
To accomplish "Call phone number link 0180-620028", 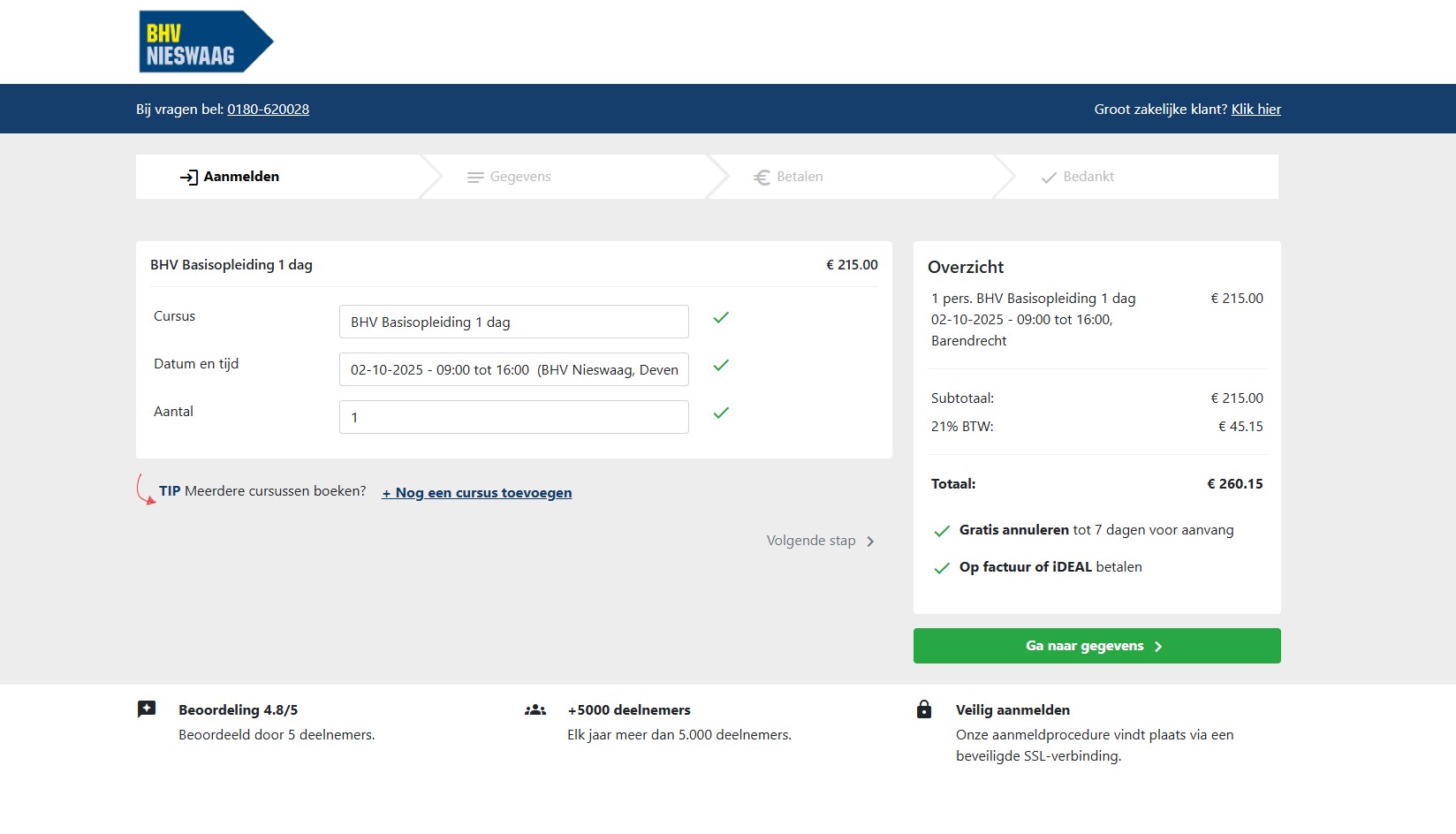I will [268, 110].
